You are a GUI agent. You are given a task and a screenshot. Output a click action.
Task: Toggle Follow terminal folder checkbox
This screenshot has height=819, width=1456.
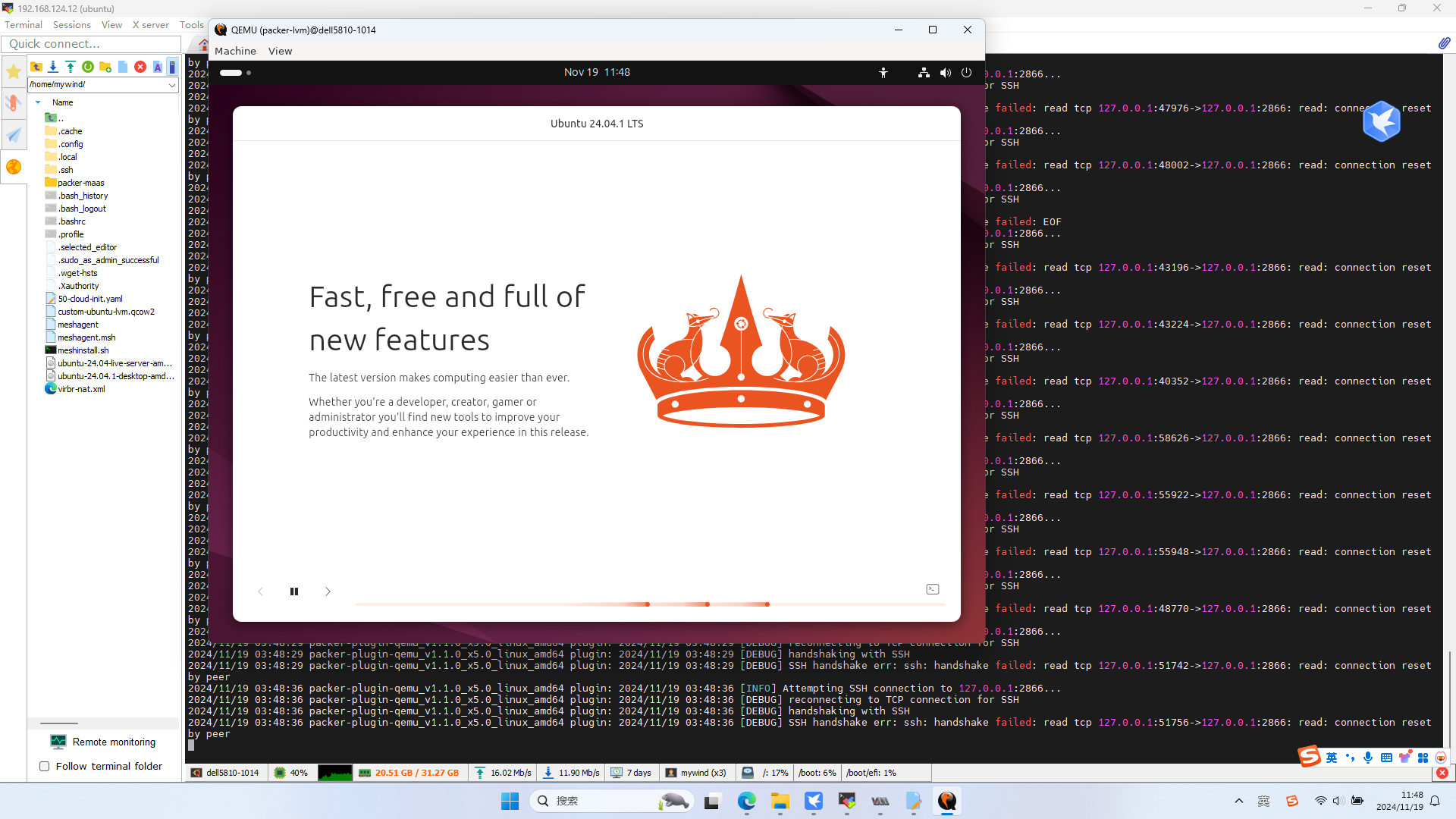tap(45, 767)
